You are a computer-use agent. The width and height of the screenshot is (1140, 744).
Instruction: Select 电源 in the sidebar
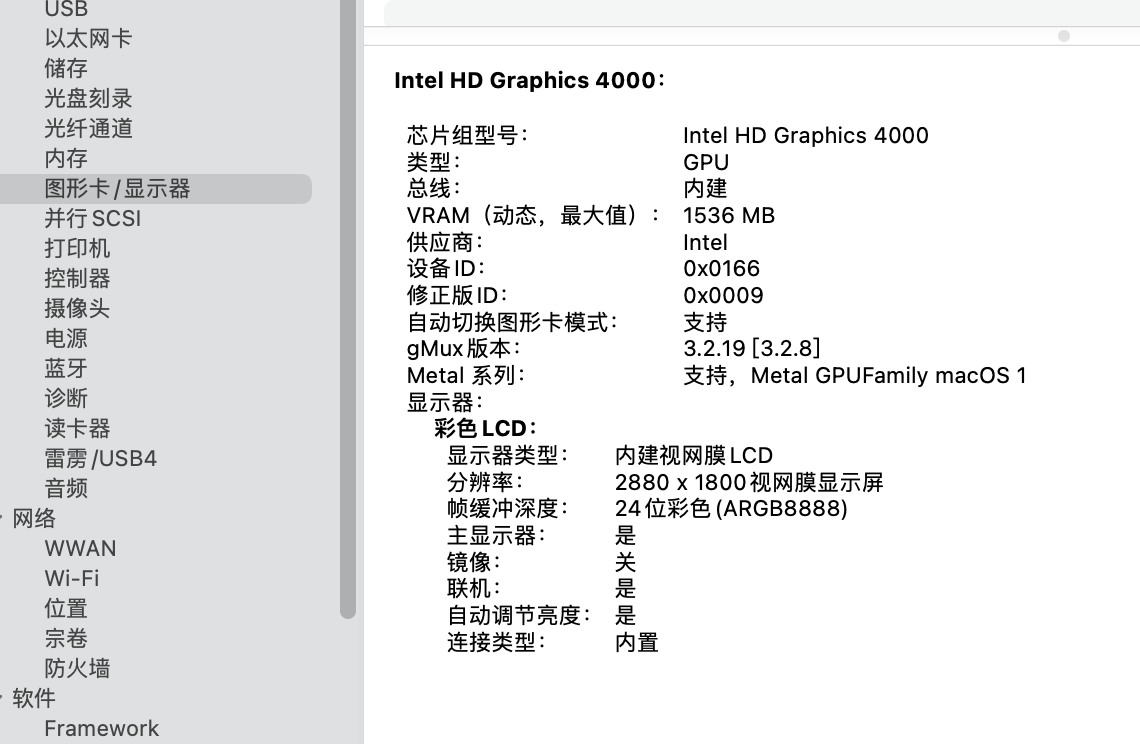(66, 338)
